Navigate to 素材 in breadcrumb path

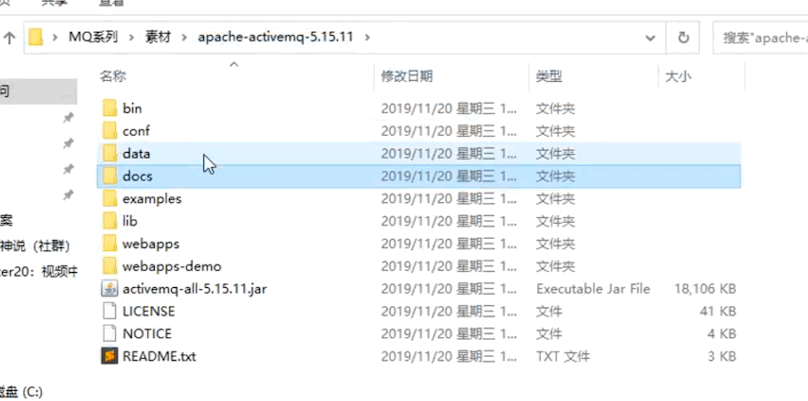(x=159, y=38)
